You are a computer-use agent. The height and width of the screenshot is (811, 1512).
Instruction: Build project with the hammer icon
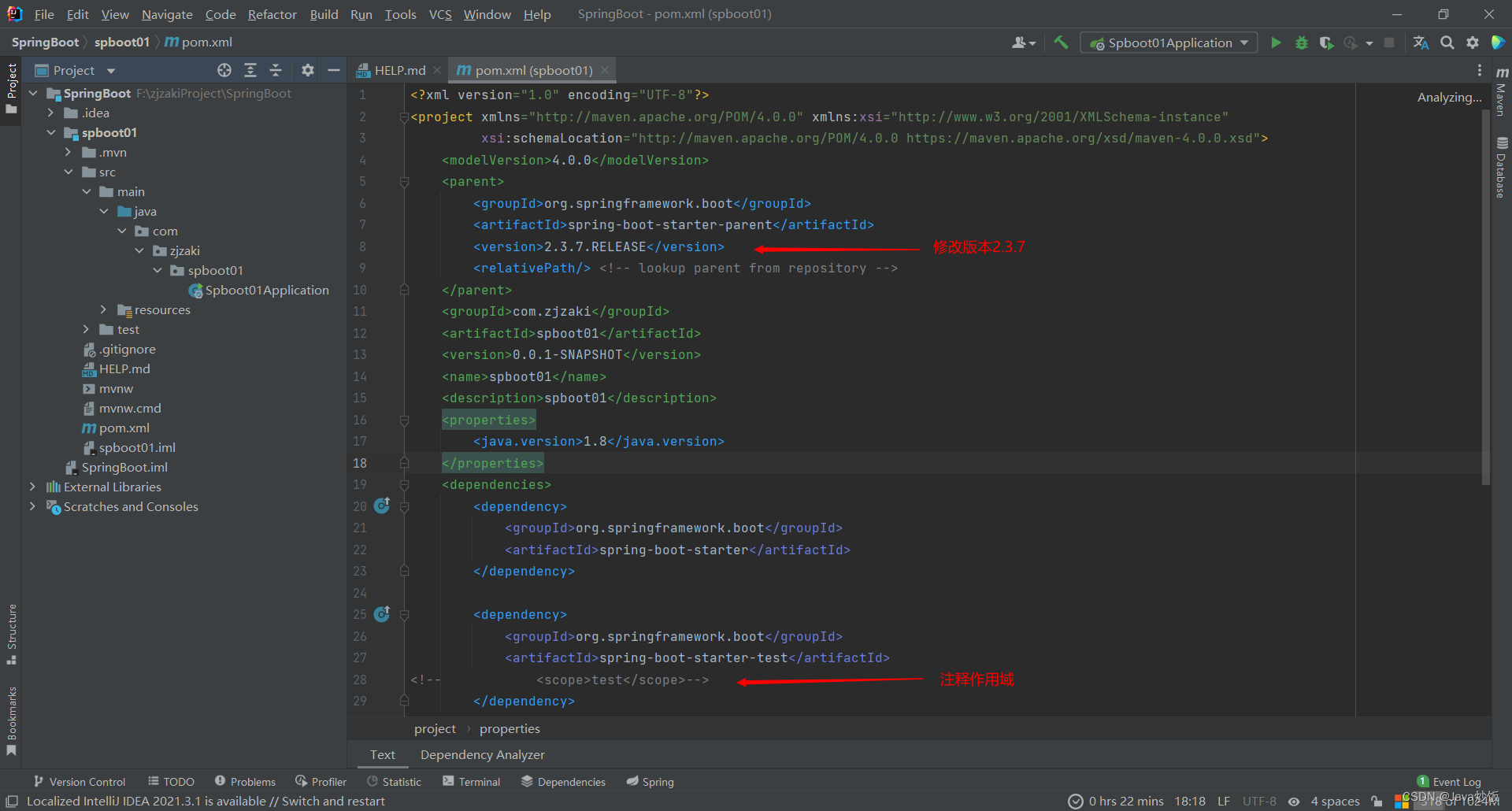[x=1061, y=43]
